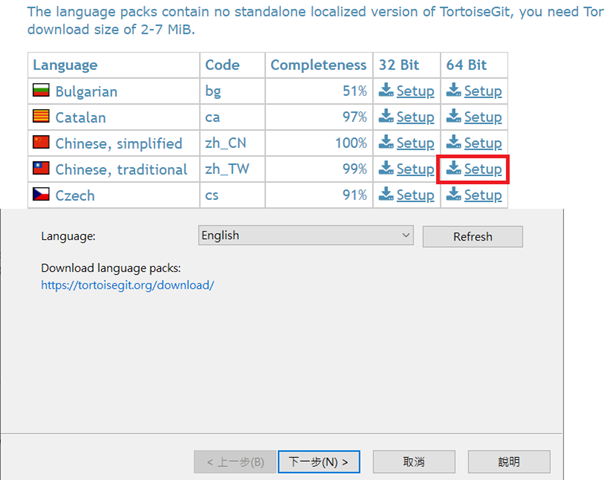Open the Language combo box showing English
604x480 pixels.
(306, 235)
